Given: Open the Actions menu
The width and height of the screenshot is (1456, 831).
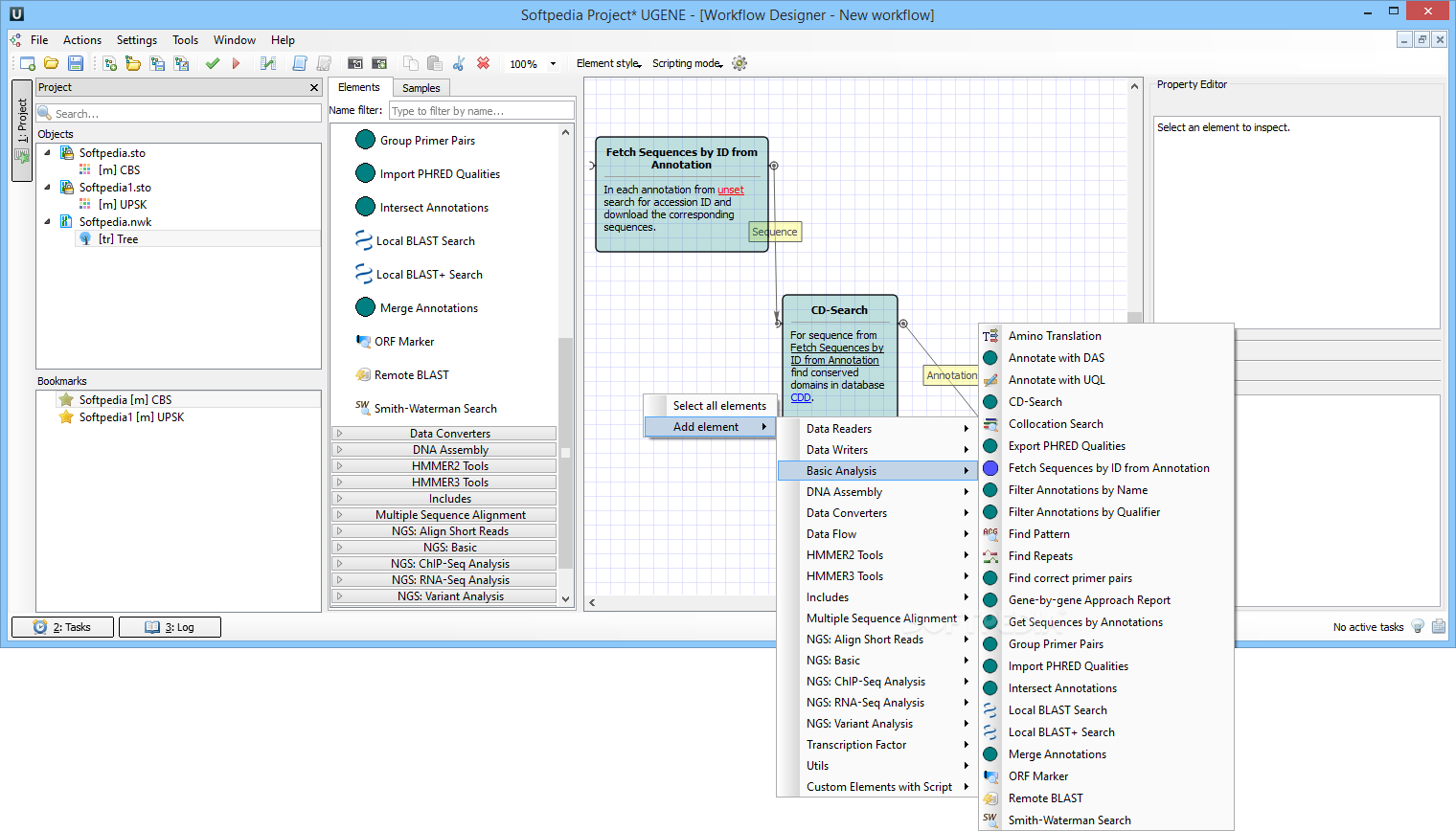Looking at the screenshot, I should pos(82,40).
